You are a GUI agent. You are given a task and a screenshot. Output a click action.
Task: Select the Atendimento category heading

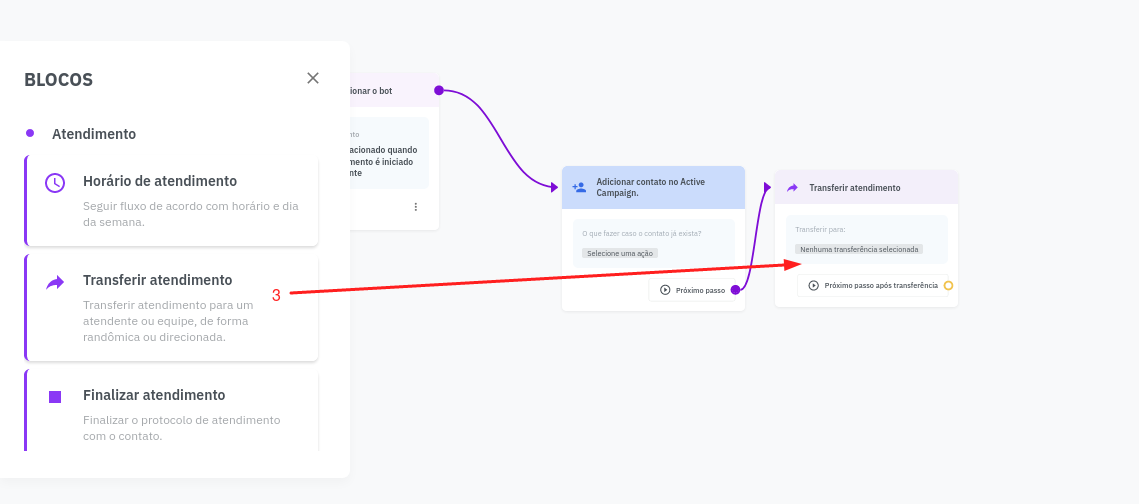94,134
